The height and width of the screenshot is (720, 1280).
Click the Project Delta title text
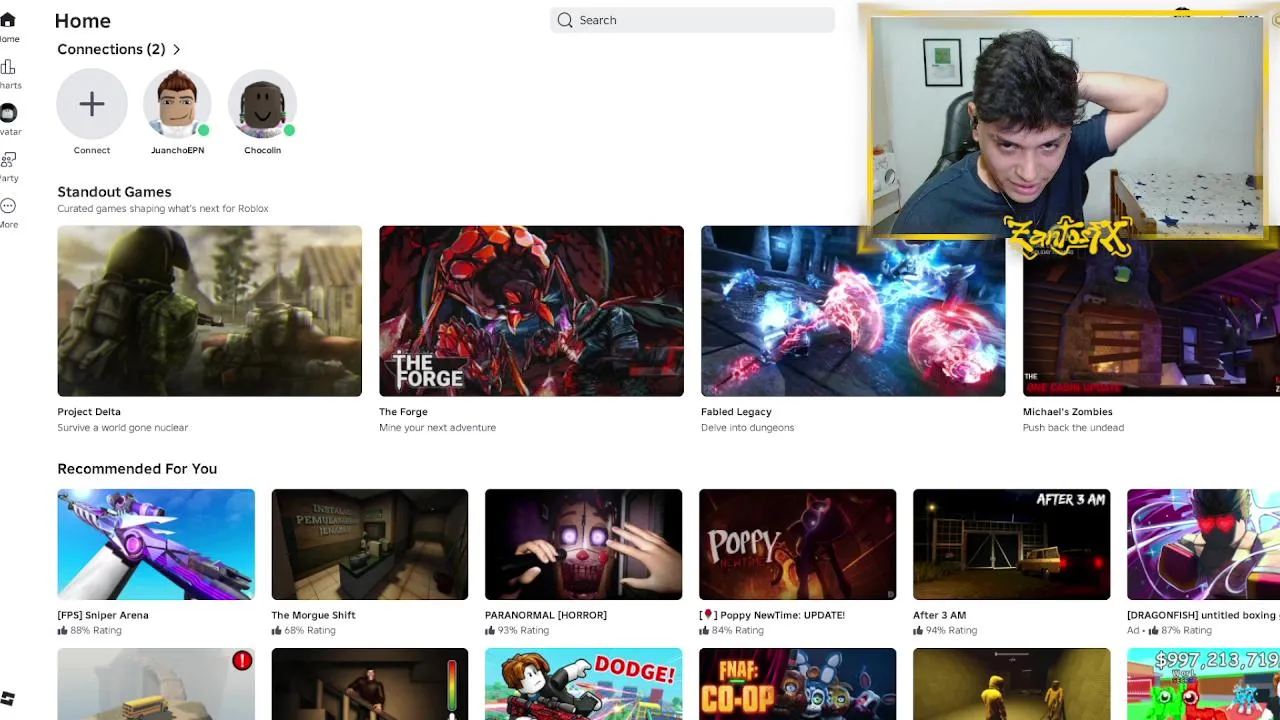[89, 412]
